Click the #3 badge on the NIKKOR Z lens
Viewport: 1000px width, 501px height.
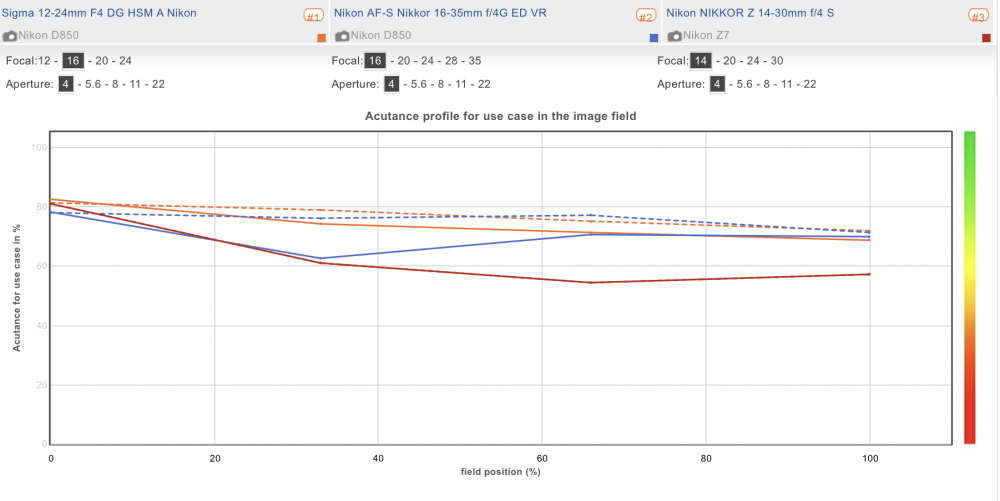click(978, 16)
